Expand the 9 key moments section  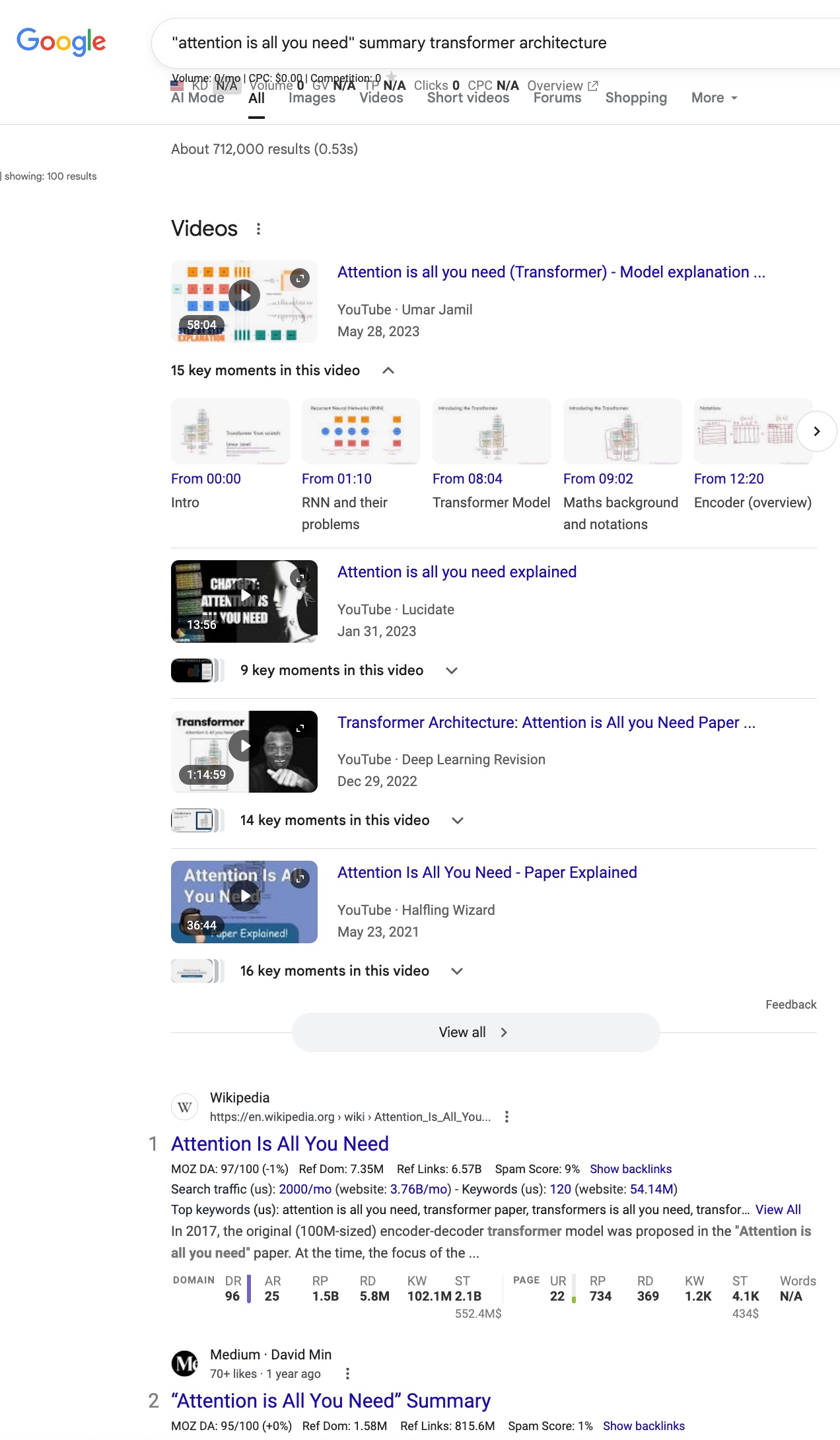(x=452, y=670)
